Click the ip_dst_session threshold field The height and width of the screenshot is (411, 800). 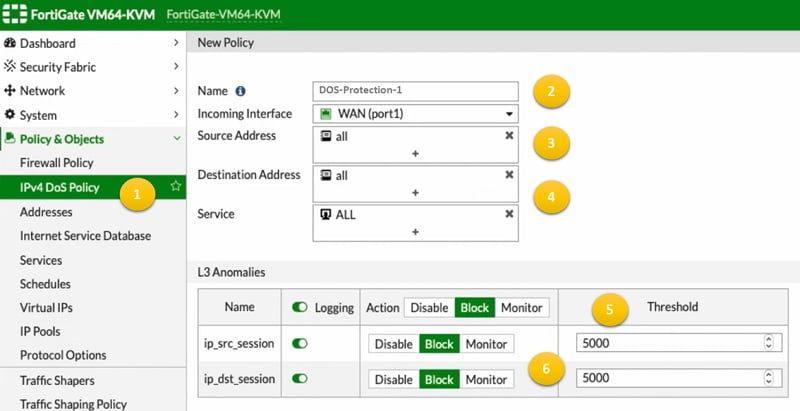[x=679, y=378]
